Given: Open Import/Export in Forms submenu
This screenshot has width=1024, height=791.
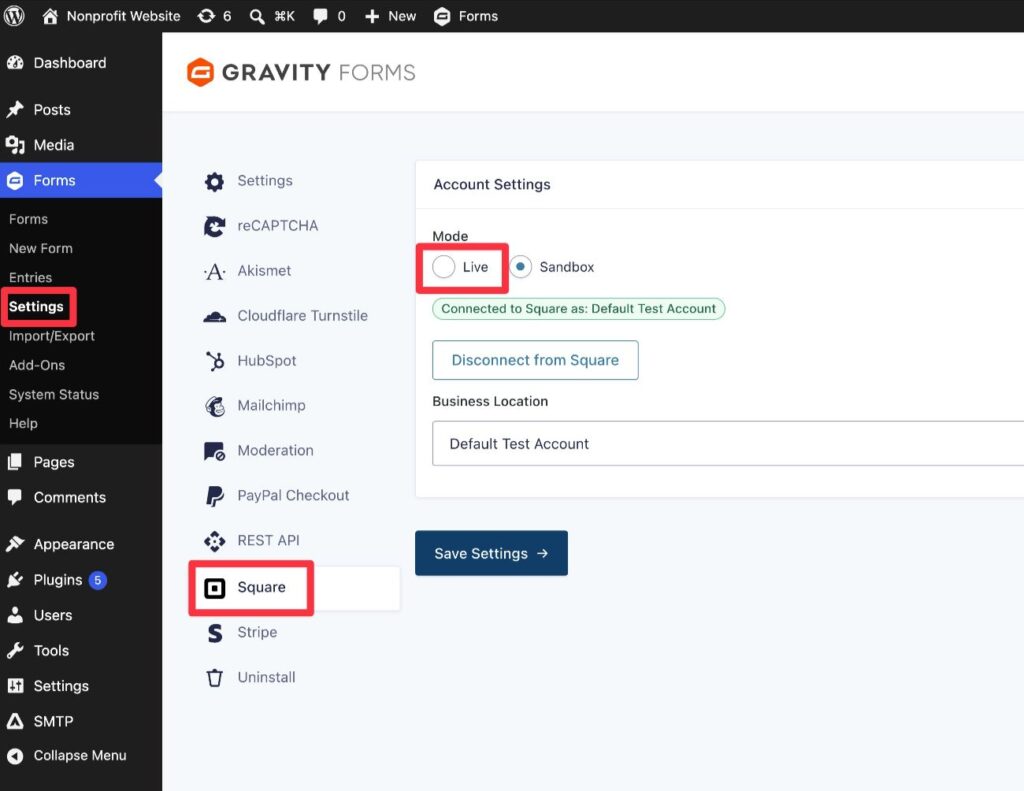Looking at the screenshot, I should 52,336.
